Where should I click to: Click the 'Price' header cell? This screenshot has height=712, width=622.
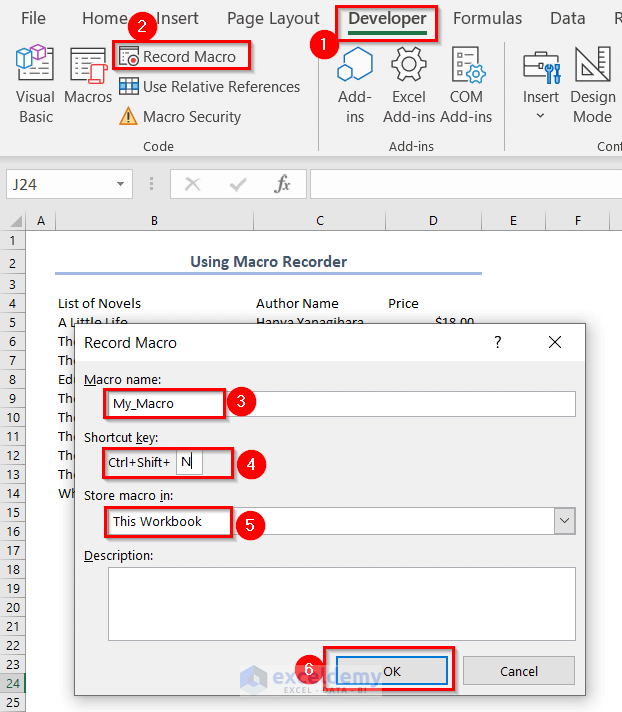(403, 303)
